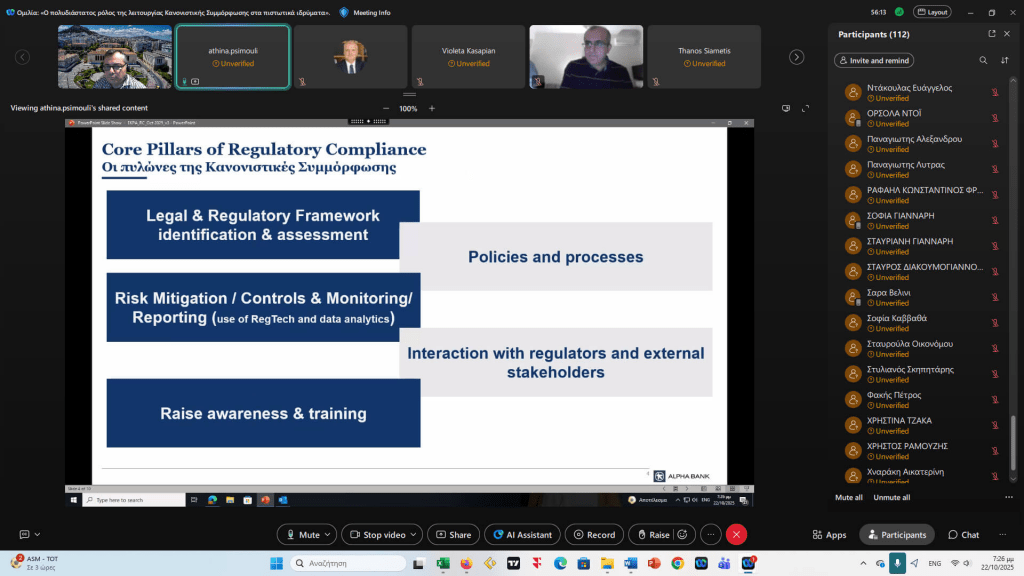Expand the Stop video options arrow
Viewport: 1024px width, 576px height.
pos(414,535)
